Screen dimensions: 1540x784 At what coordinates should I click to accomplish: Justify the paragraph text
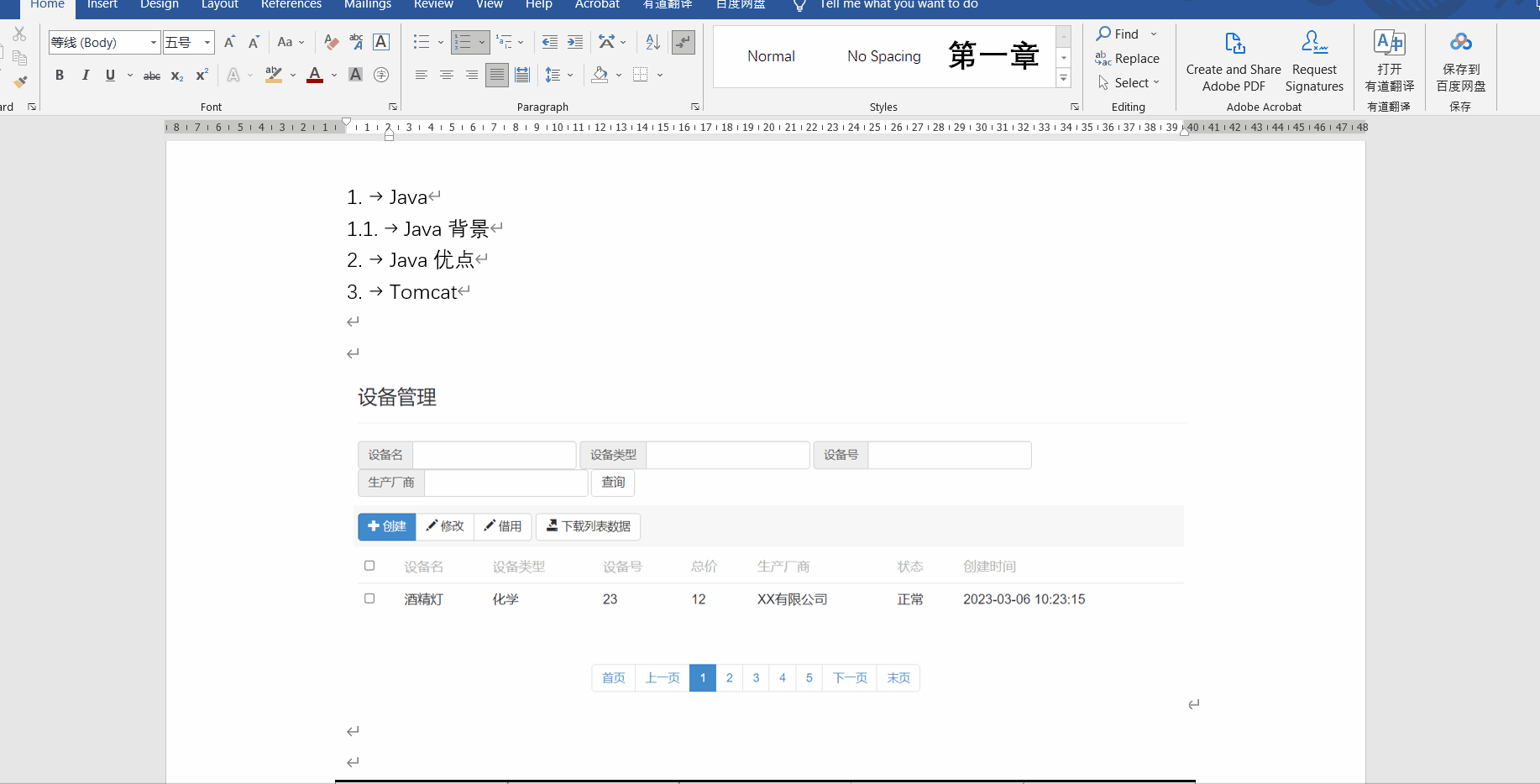pyautogui.click(x=497, y=76)
